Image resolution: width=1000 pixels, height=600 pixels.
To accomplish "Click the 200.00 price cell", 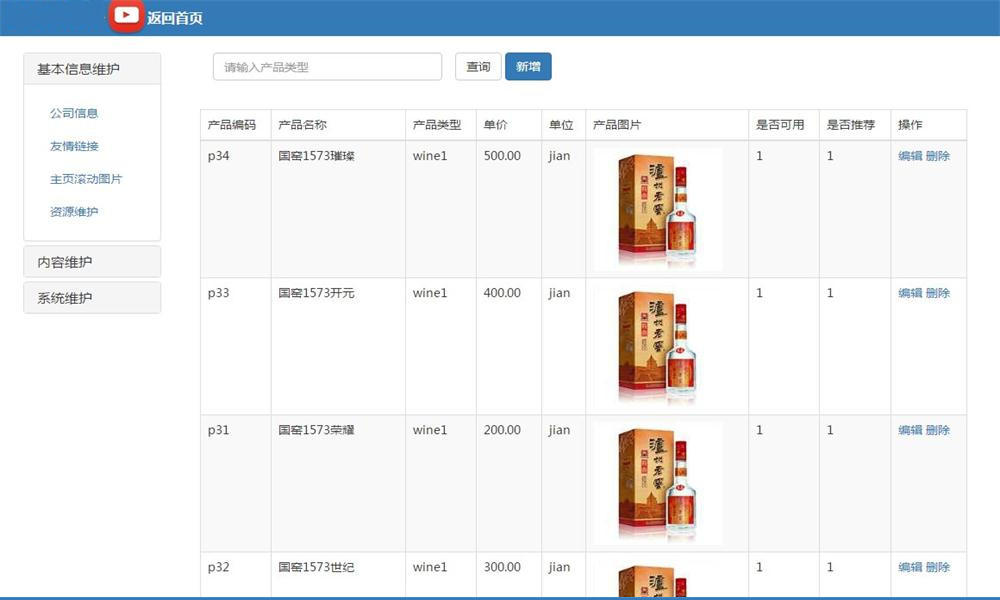I will pyautogui.click(x=509, y=483).
